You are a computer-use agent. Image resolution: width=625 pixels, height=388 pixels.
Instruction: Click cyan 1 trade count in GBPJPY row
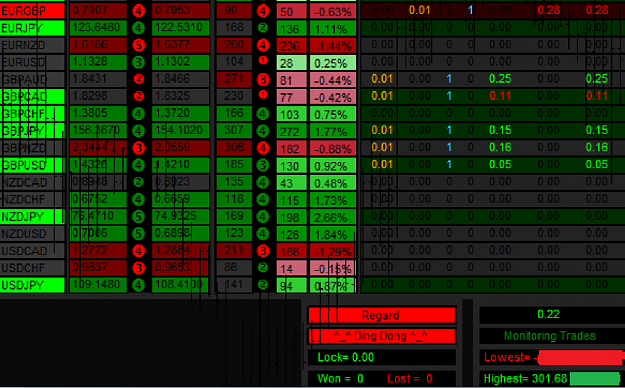coord(449,130)
